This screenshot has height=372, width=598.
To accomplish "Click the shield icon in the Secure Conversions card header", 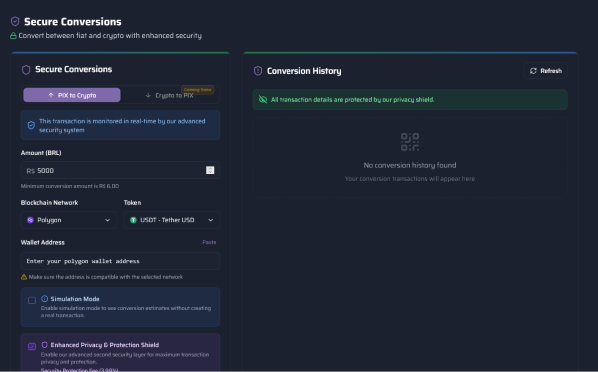I will coord(26,69).
